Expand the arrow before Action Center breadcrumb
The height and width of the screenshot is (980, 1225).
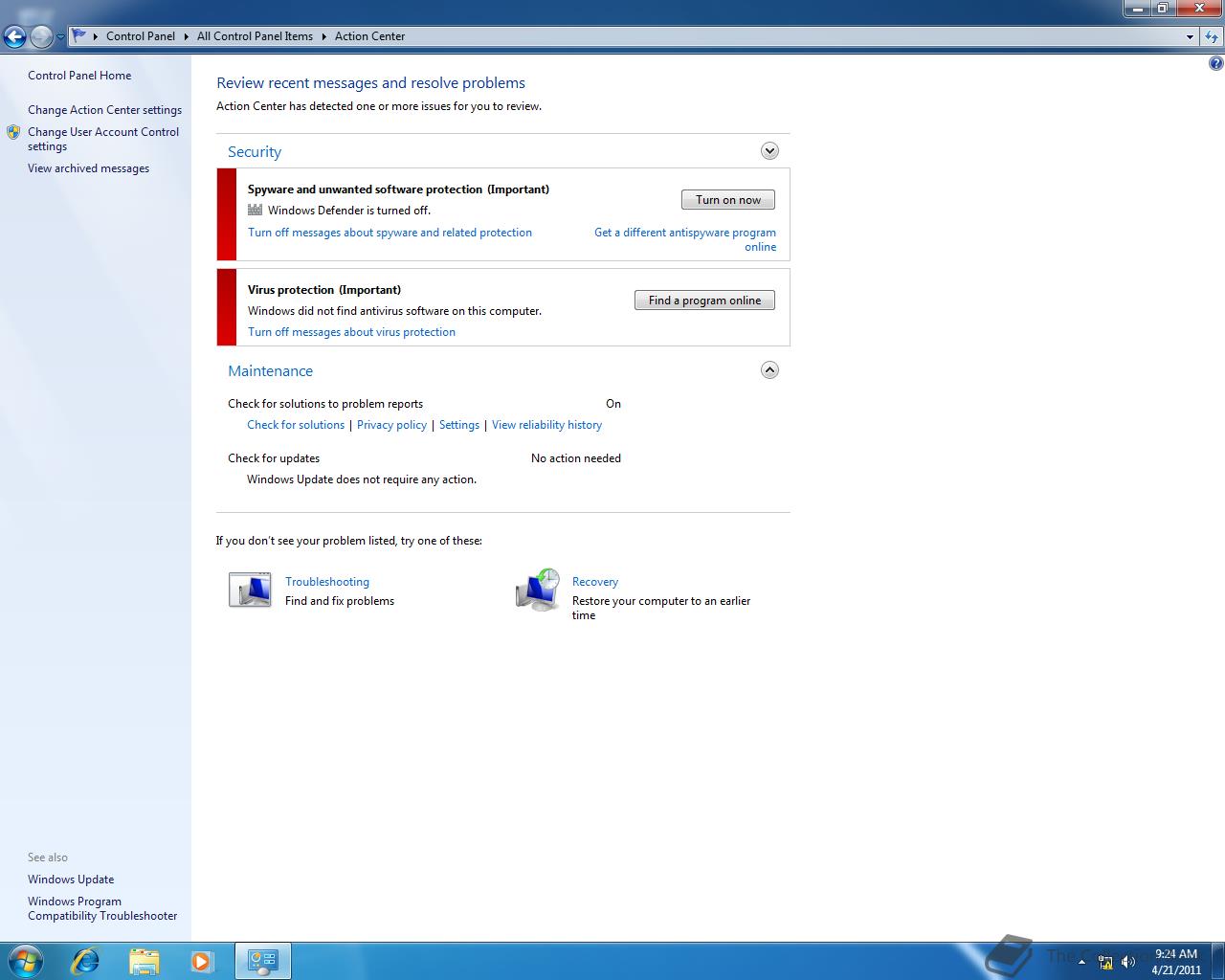(x=324, y=36)
